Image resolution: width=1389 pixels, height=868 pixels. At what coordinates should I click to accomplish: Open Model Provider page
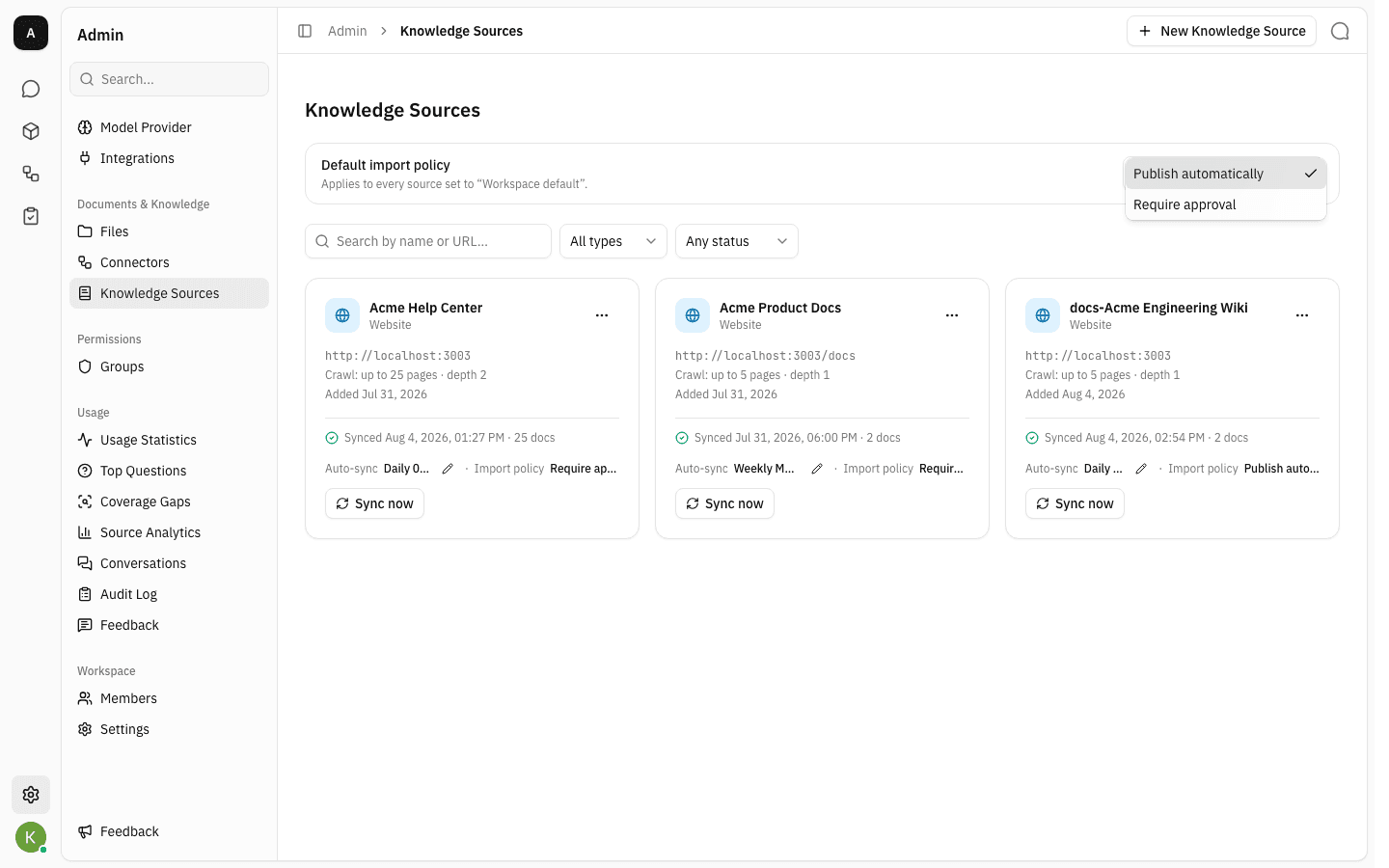click(x=169, y=127)
